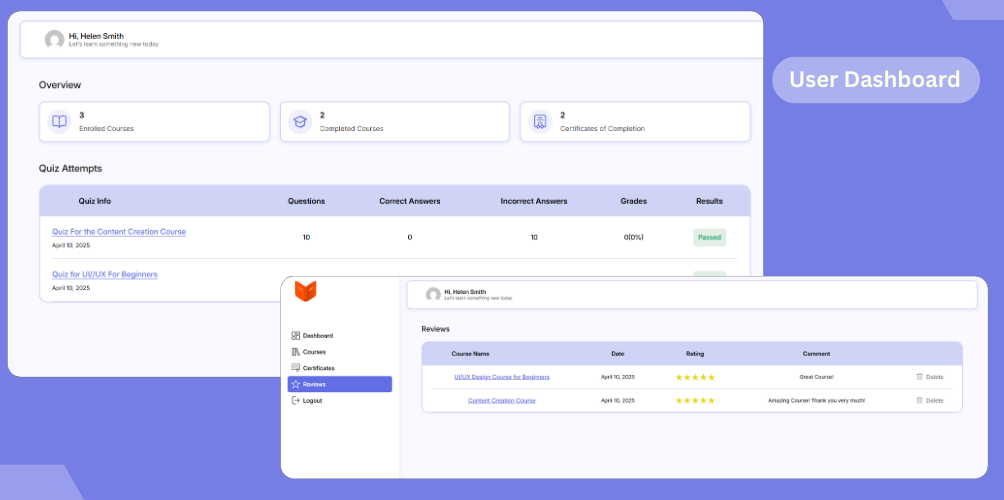Click the orange logo in the sidebar

pyautogui.click(x=306, y=291)
